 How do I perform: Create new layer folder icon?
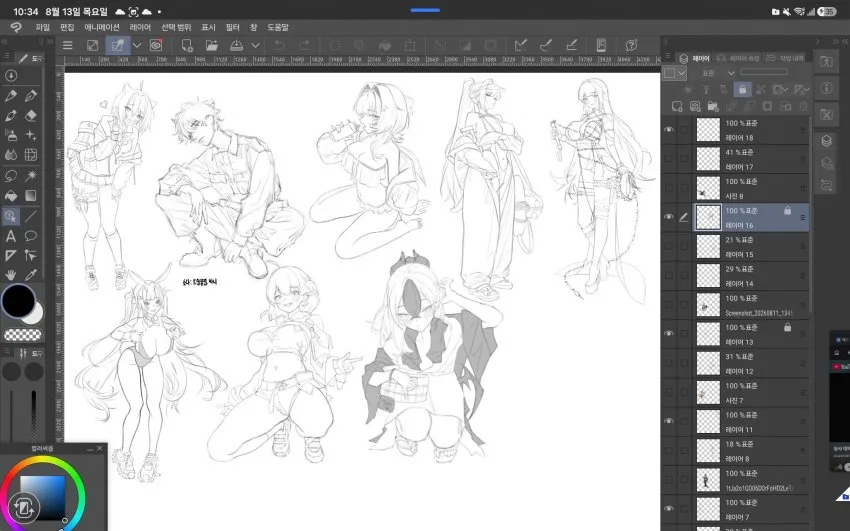pyautogui.click(x=713, y=106)
